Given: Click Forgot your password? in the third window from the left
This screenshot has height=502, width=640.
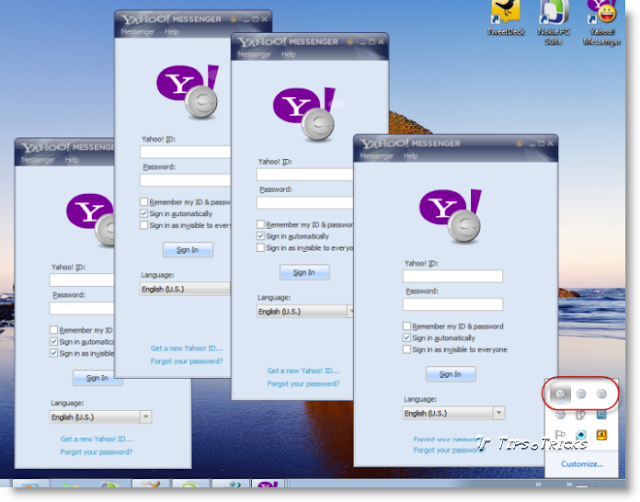Looking at the screenshot, I should (303, 384).
